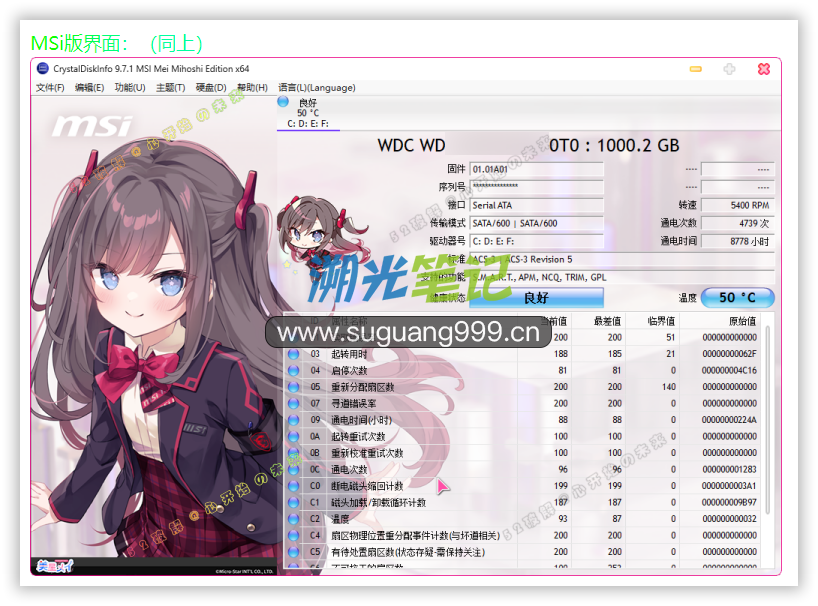Click the 50 °C temperature button

pos(737,298)
